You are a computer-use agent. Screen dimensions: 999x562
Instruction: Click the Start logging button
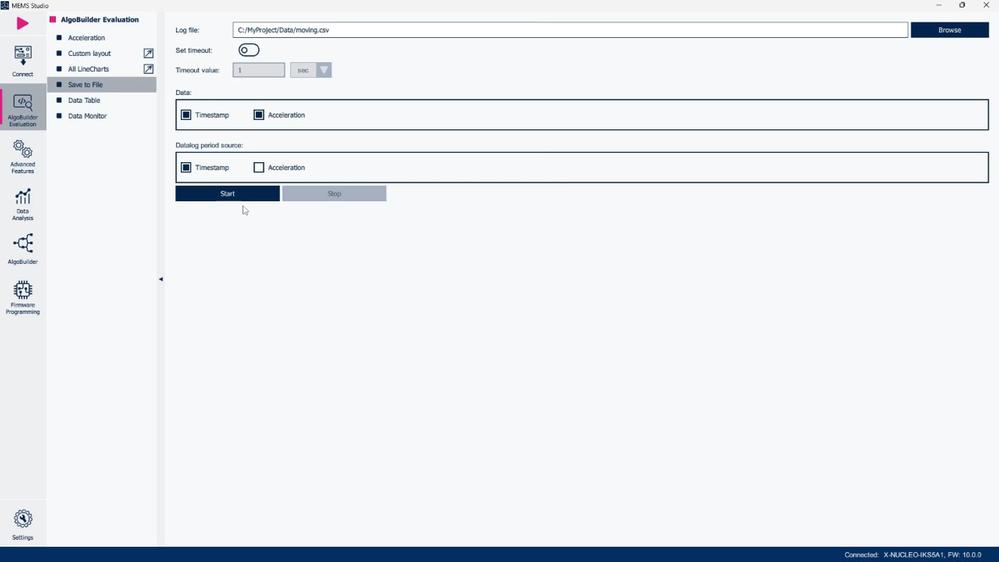click(227, 194)
